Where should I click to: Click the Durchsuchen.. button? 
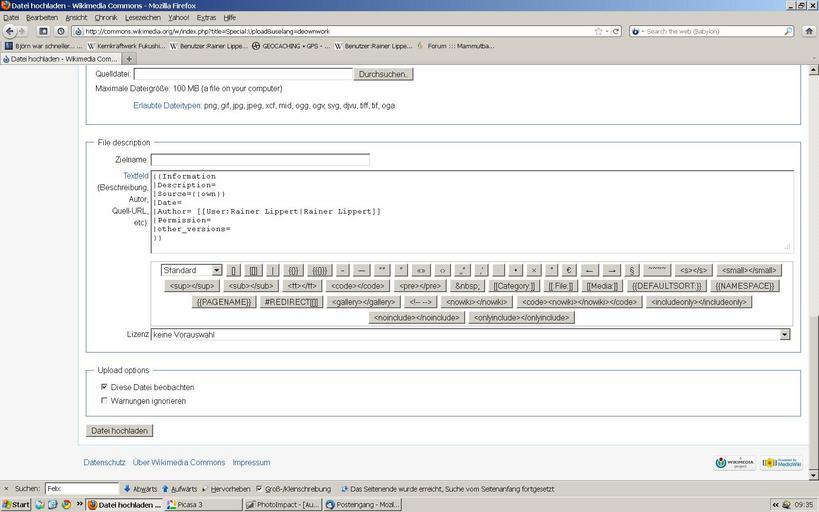click(x=383, y=74)
